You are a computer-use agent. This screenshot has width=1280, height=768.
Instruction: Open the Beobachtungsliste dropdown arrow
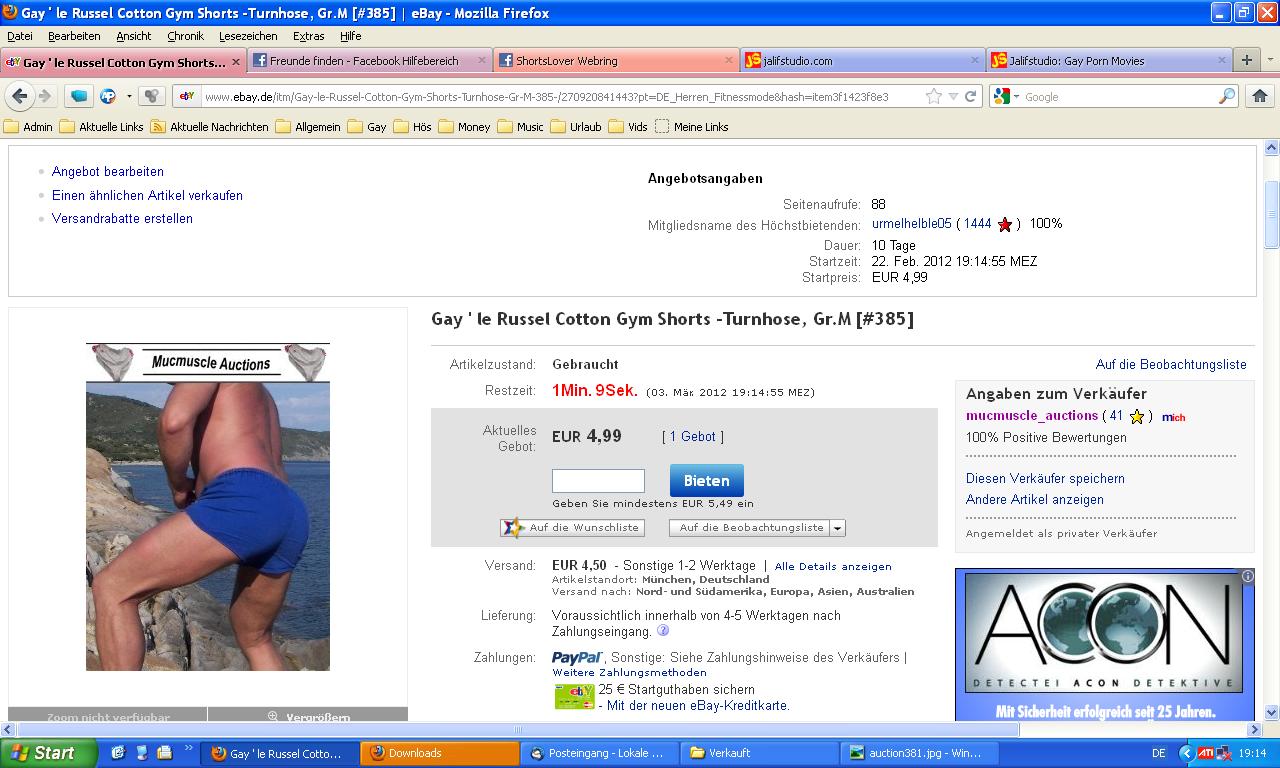point(838,528)
